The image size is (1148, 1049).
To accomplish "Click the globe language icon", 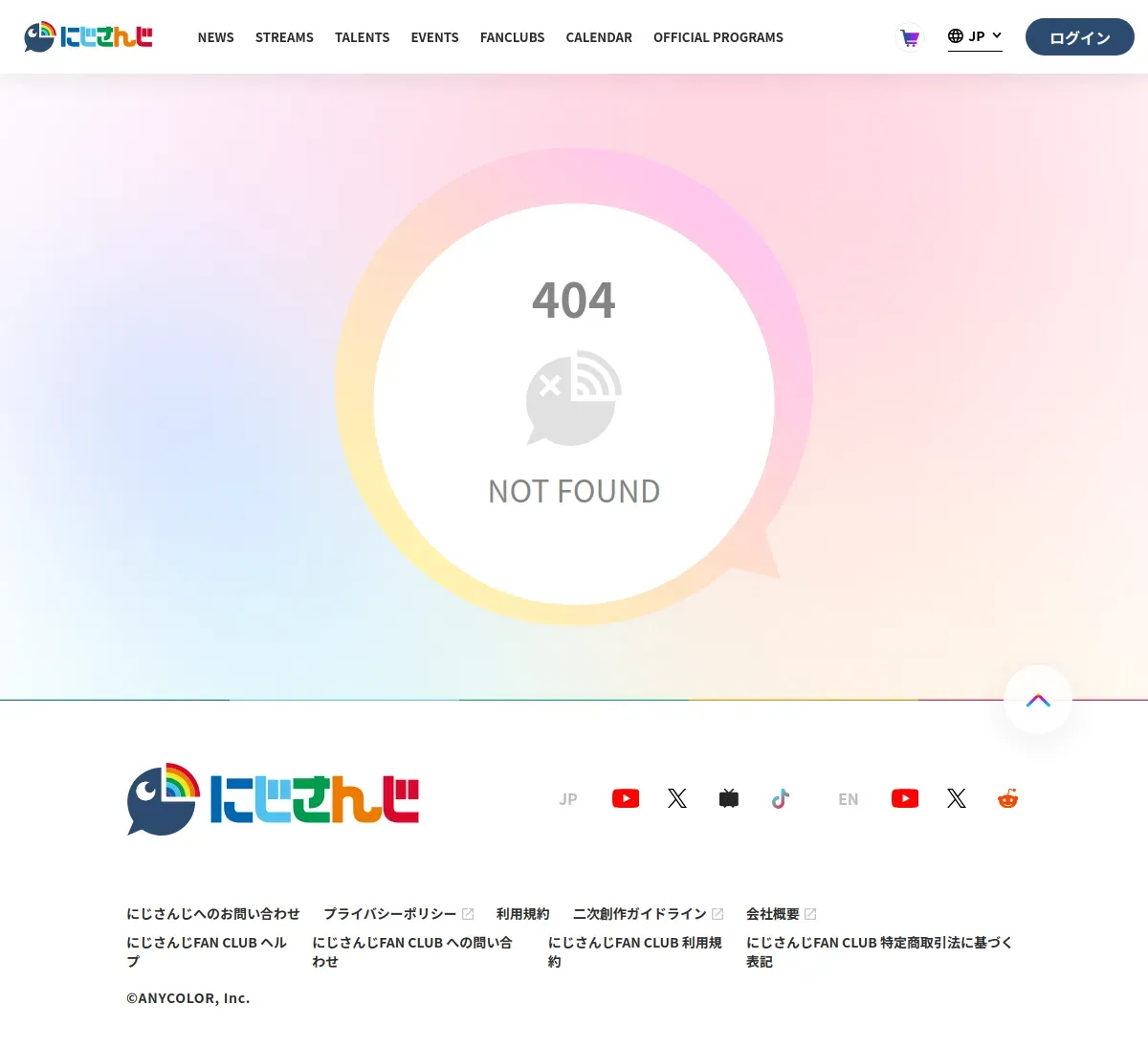I will pos(956,36).
